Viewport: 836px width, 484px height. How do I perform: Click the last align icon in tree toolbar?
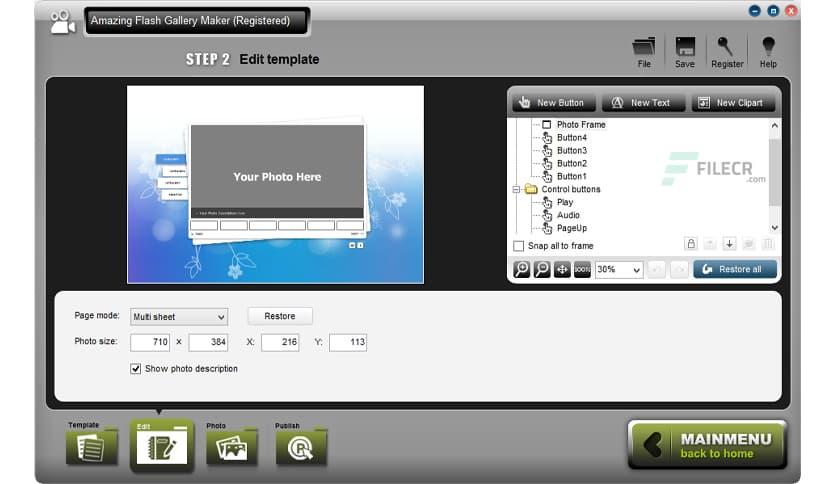(767, 244)
